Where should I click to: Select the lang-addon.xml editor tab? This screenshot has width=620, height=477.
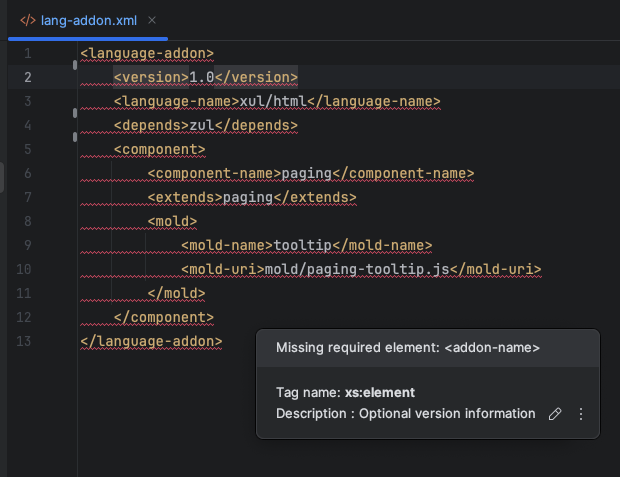pos(87,20)
